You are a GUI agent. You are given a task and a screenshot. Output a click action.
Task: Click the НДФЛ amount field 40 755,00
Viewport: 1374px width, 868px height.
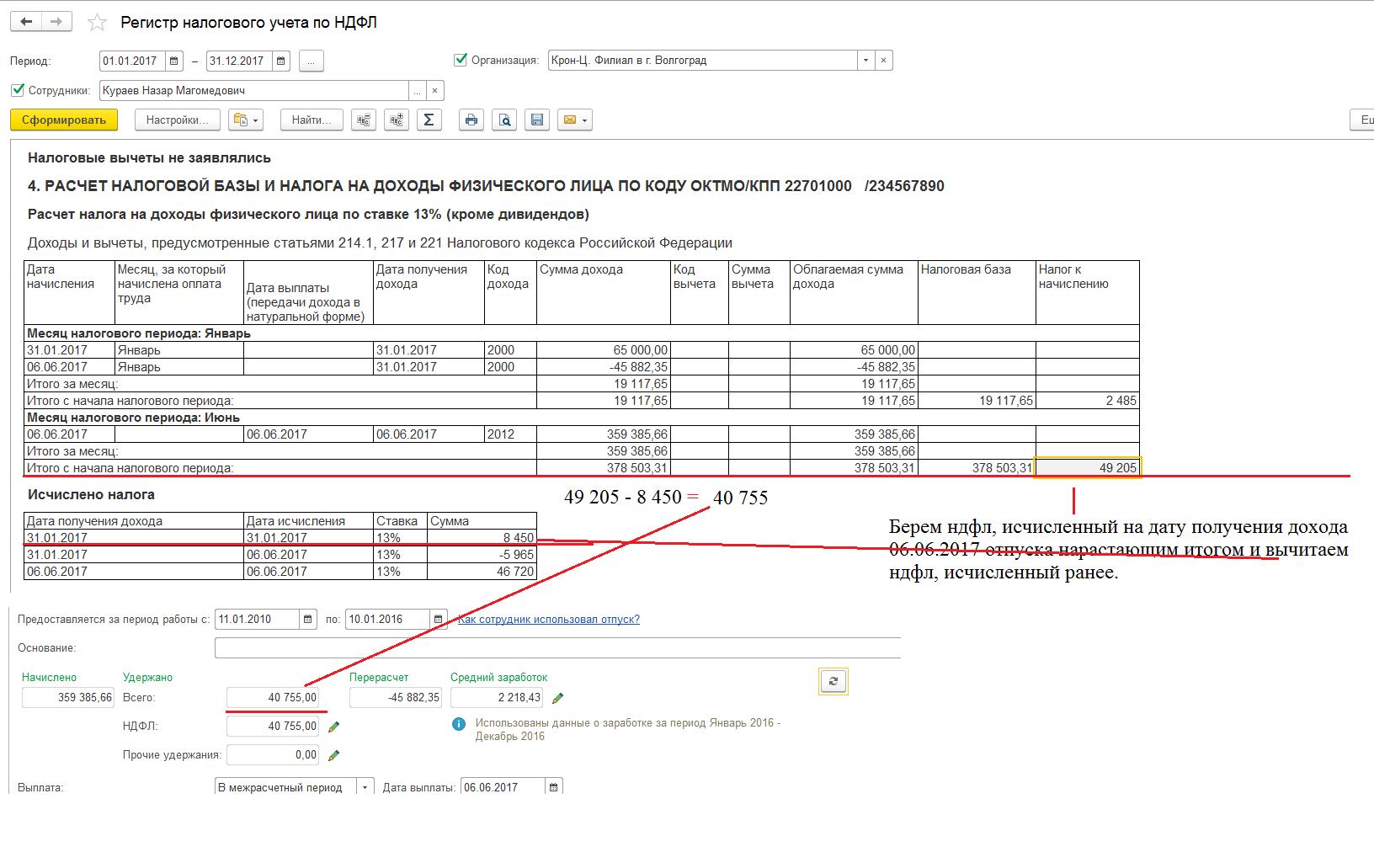click(273, 727)
